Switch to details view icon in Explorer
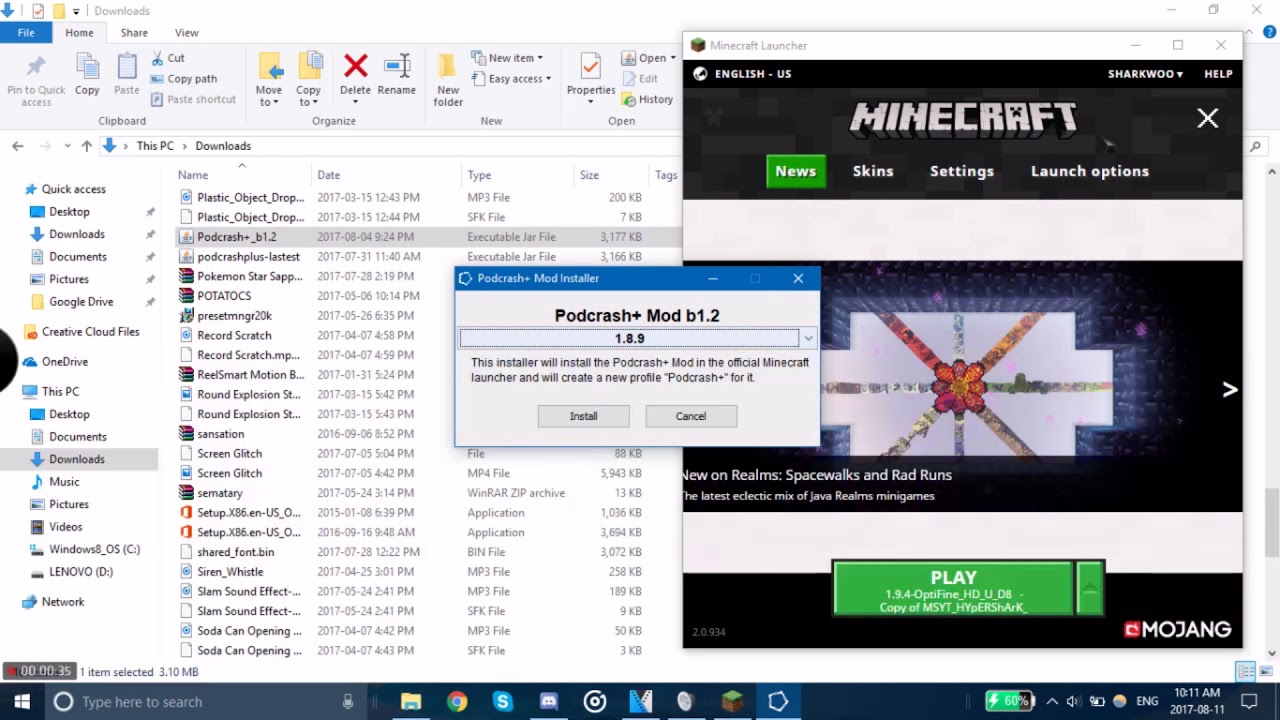 tap(1243, 672)
